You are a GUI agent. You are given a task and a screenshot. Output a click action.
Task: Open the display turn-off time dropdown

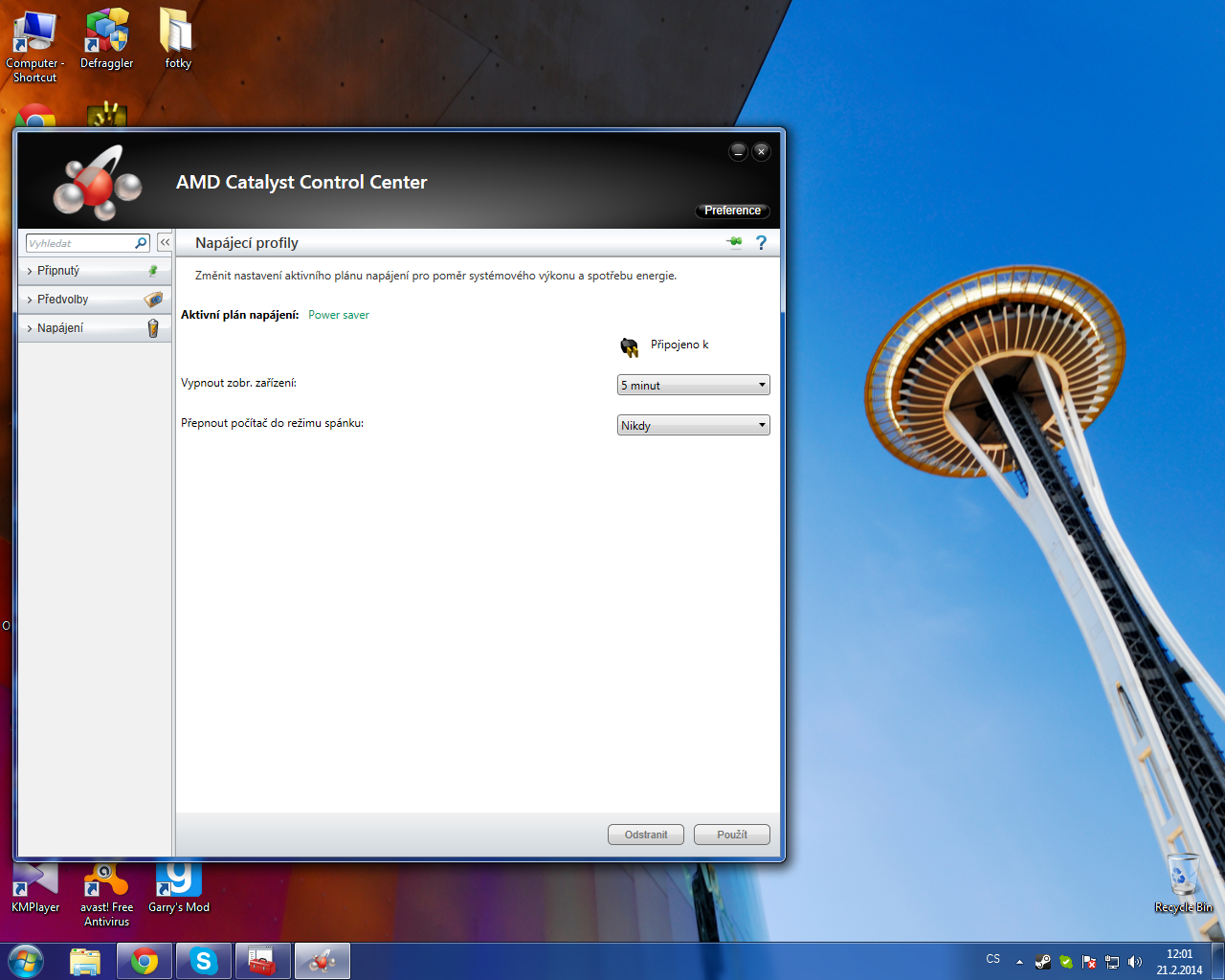(x=694, y=385)
